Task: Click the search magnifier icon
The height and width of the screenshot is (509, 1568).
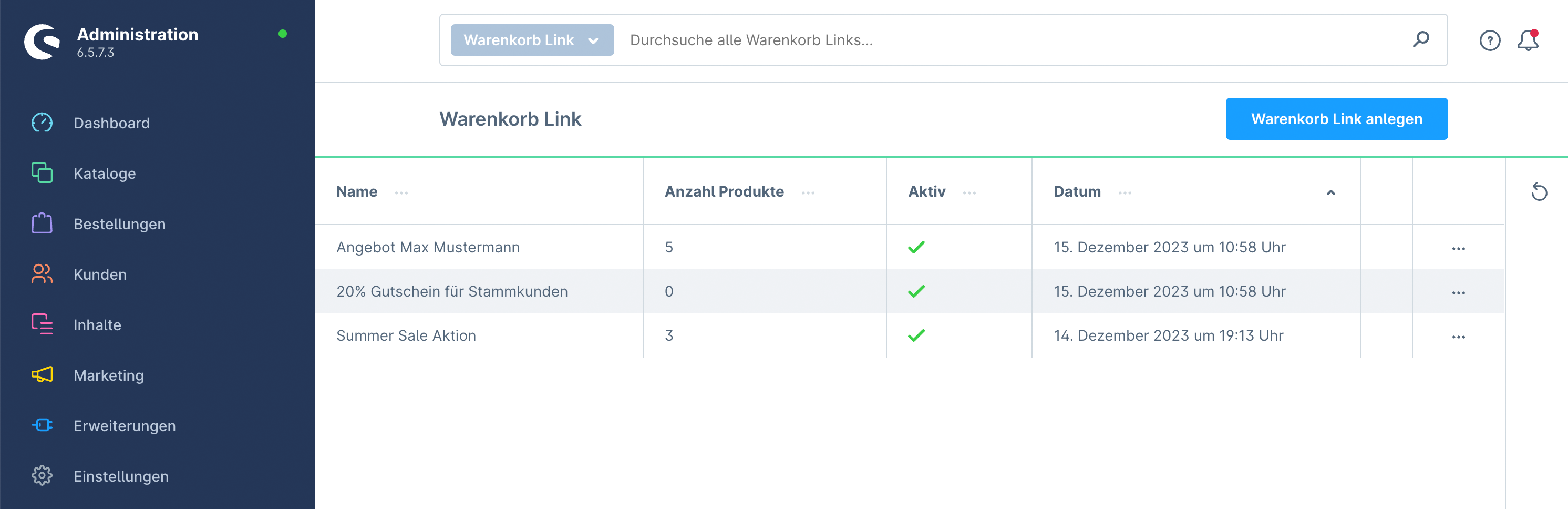Action: [x=1421, y=39]
